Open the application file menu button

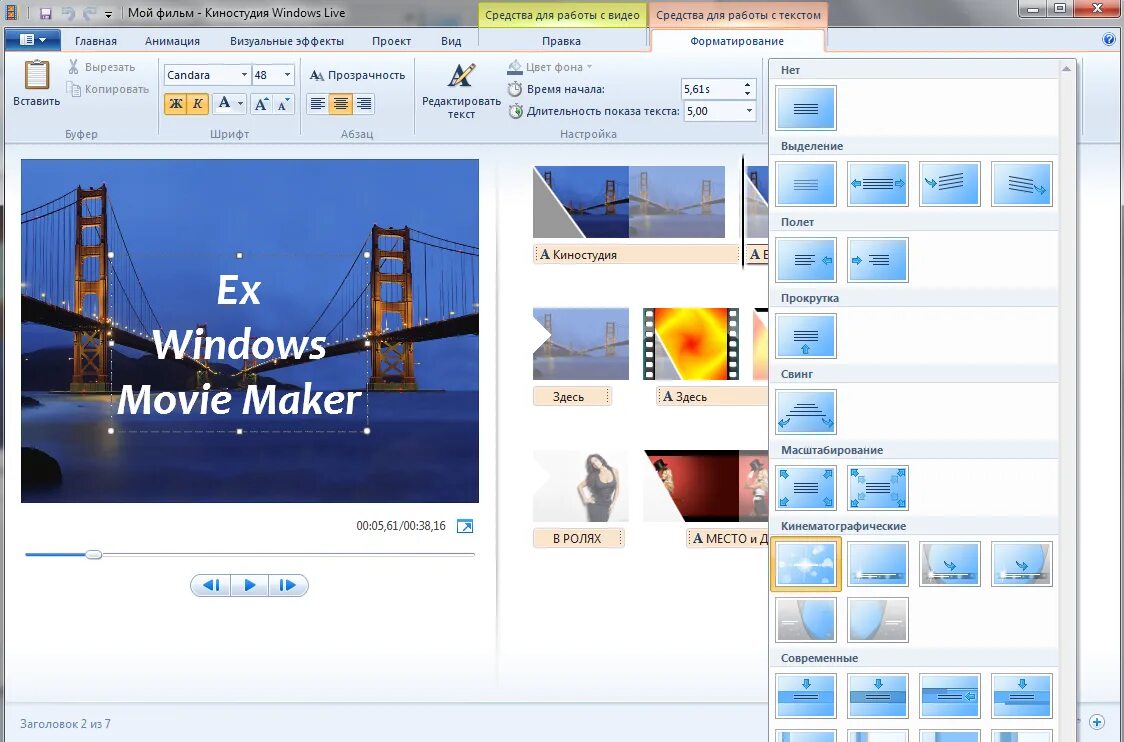tap(32, 40)
